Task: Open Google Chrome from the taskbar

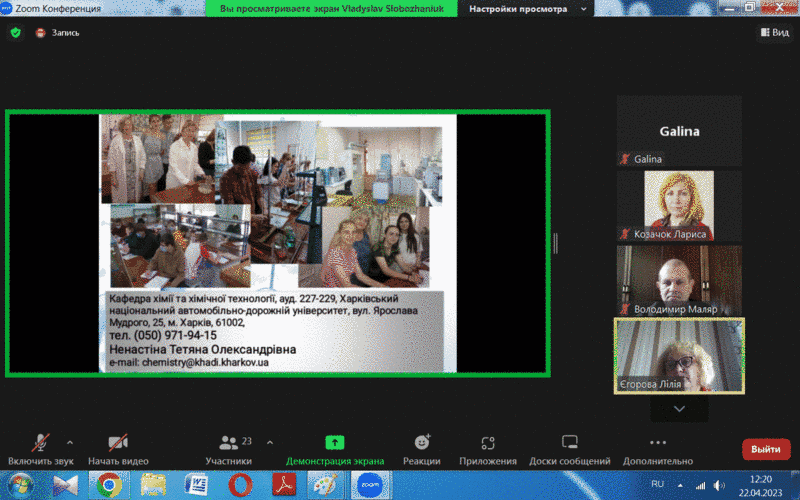Action: click(x=107, y=485)
